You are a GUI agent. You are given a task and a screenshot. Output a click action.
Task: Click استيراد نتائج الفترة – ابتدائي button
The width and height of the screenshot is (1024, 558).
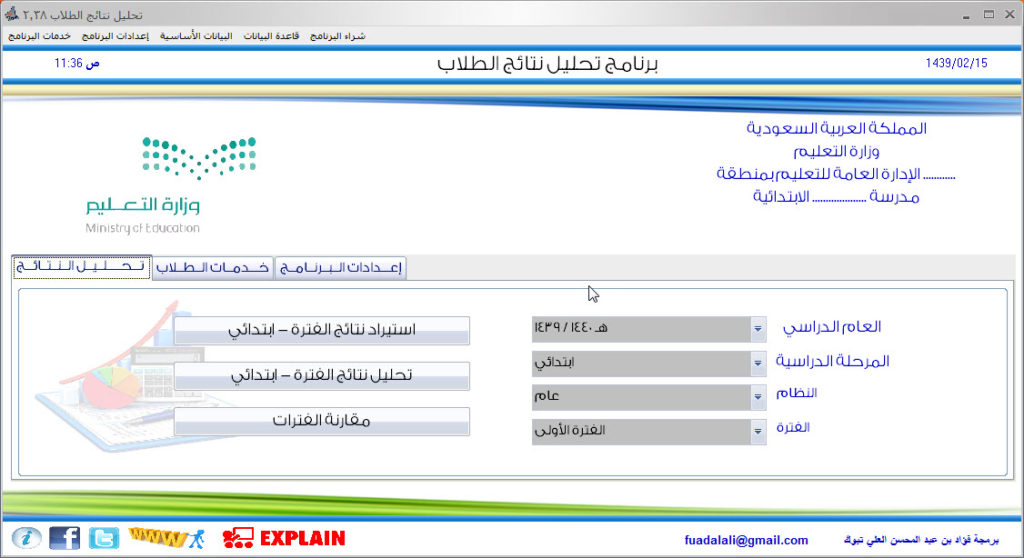(x=321, y=330)
